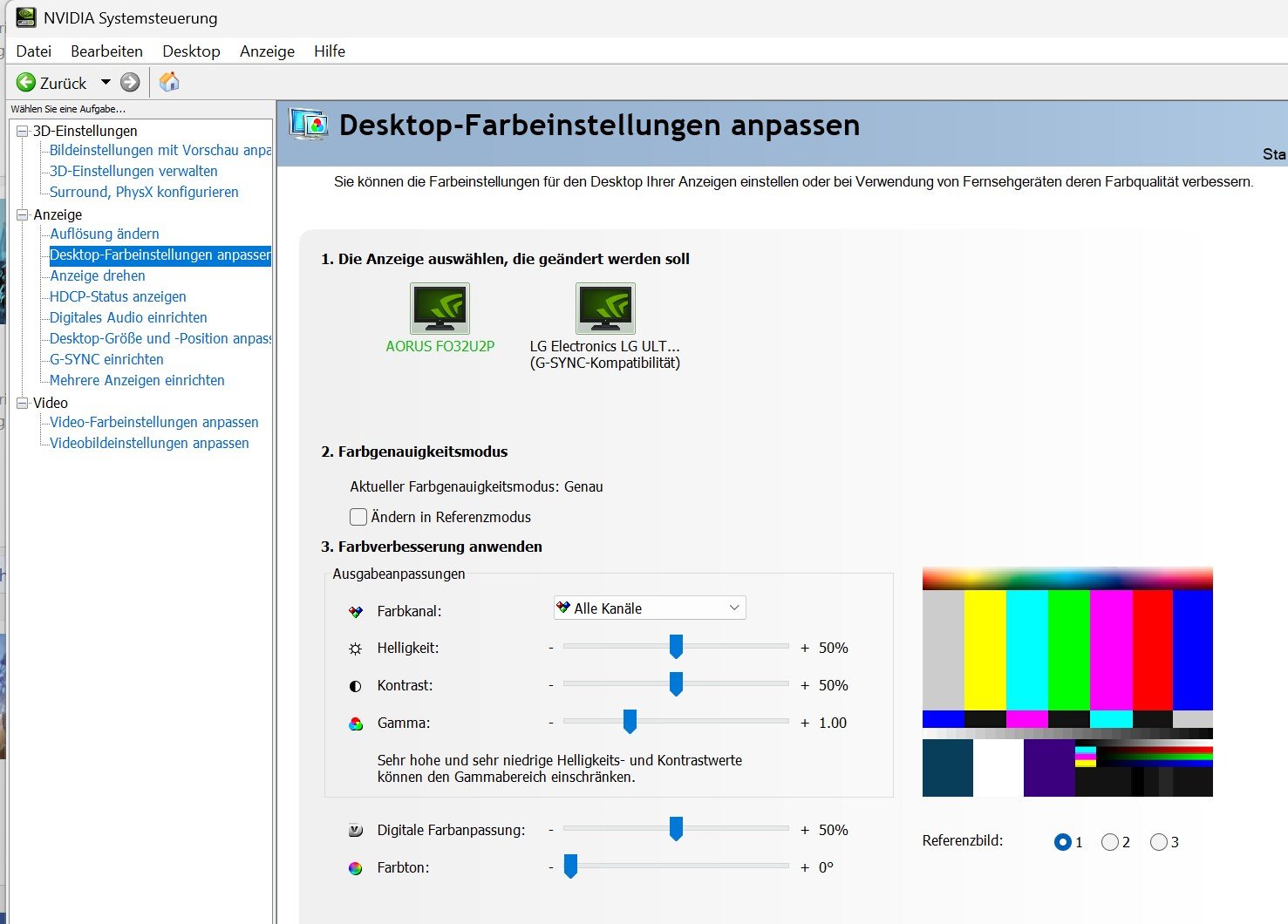Click the Helligkeit plus sign

coord(805,648)
